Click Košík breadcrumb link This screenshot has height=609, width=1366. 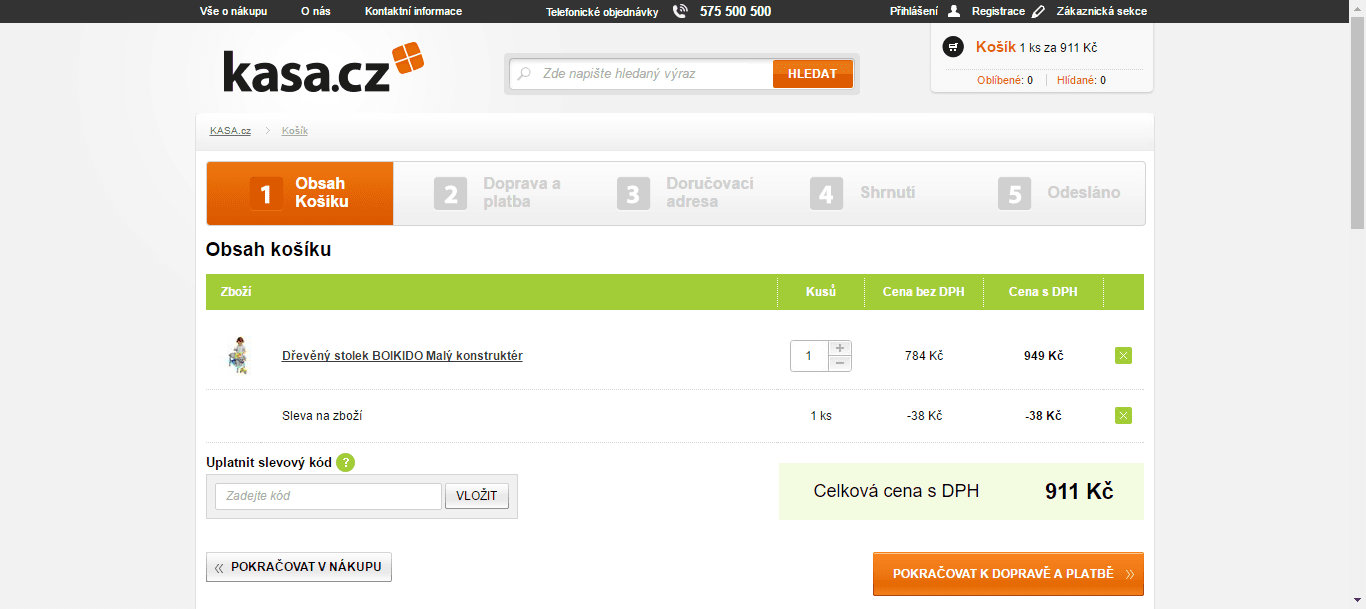pos(295,131)
